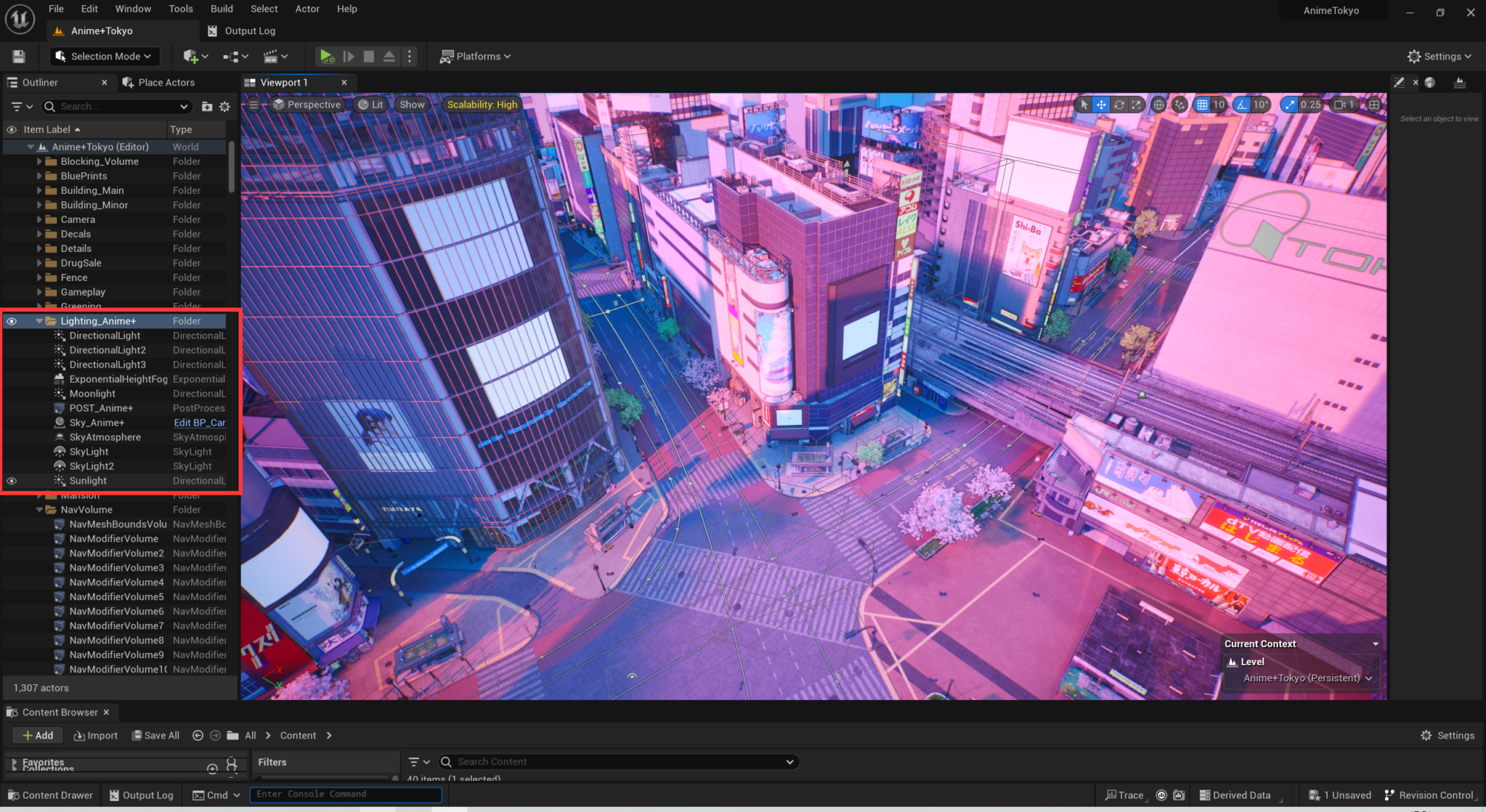The image size is (1486, 812).
Task: Open the Outliner settings gear
Action: point(225,107)
